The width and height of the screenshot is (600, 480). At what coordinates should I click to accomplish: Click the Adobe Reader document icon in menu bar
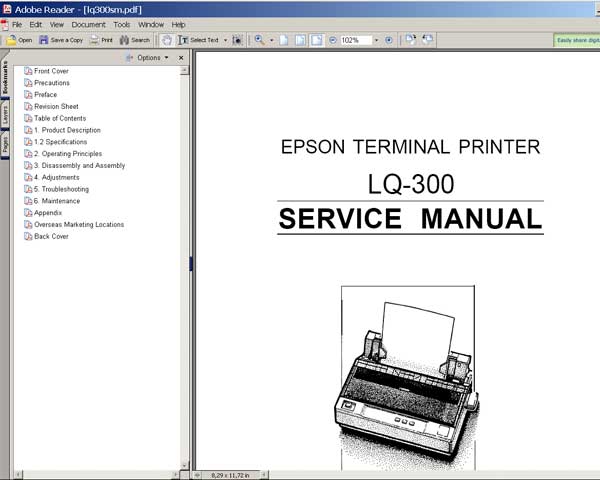tap(4, 25)
